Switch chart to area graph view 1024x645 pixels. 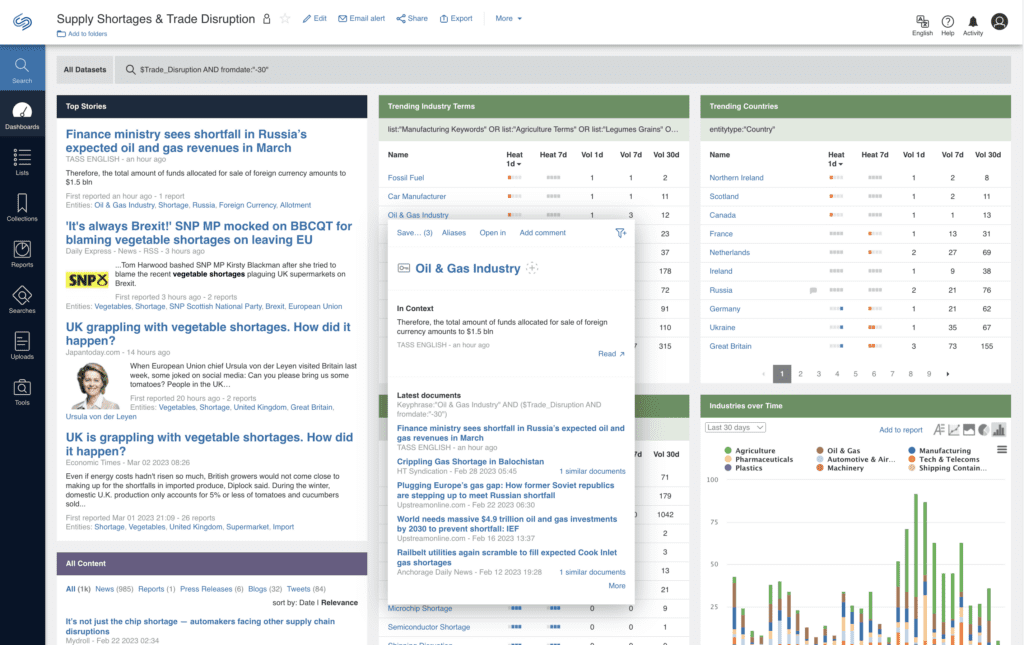pos(969,430)
